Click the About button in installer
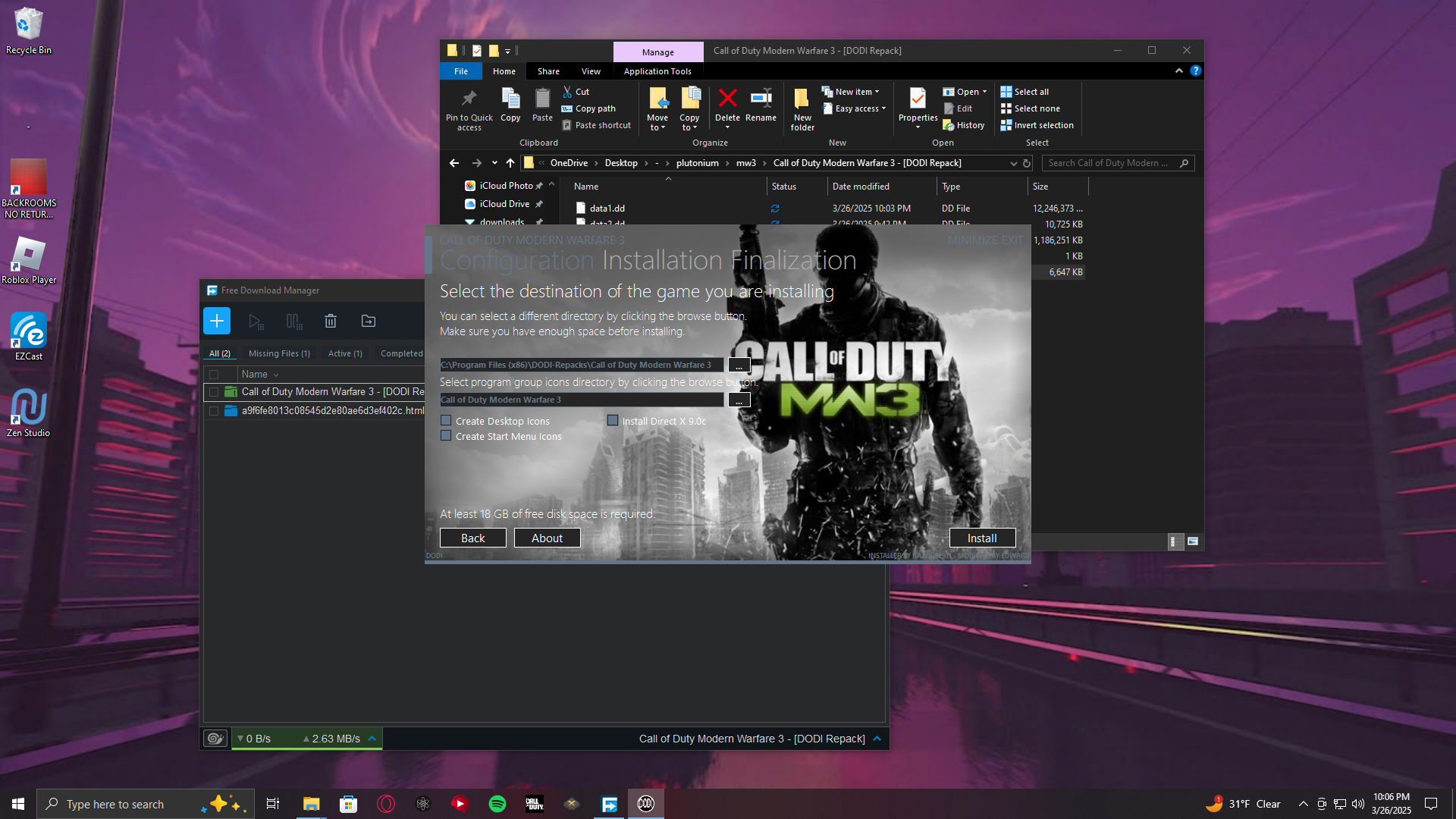1456x819 pixels. (547, 538)
